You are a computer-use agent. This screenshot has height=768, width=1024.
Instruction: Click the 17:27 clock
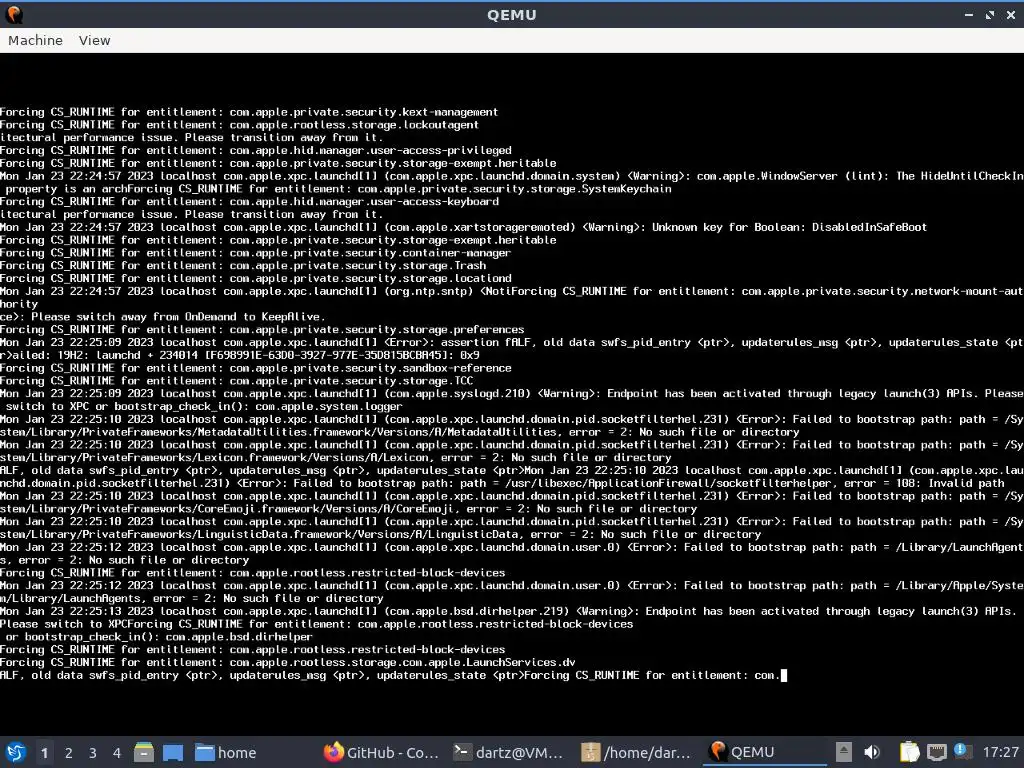pyautogui.click(x=1000, y=752)
